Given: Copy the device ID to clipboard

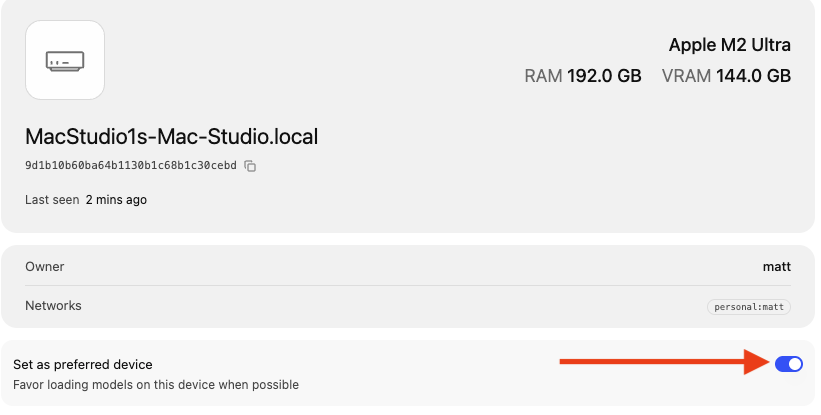Looking at the screenshot, I should 251,166.
